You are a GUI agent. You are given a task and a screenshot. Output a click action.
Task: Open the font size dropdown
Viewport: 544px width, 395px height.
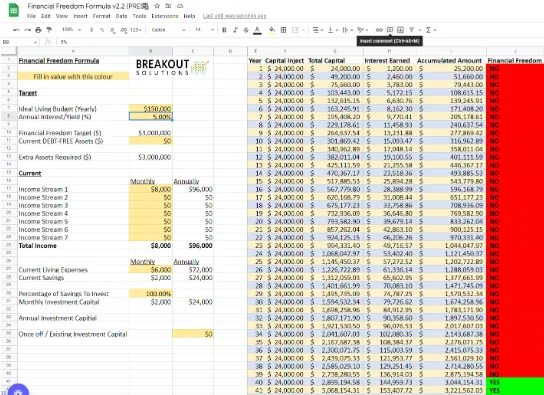click(x=204, y=30)
